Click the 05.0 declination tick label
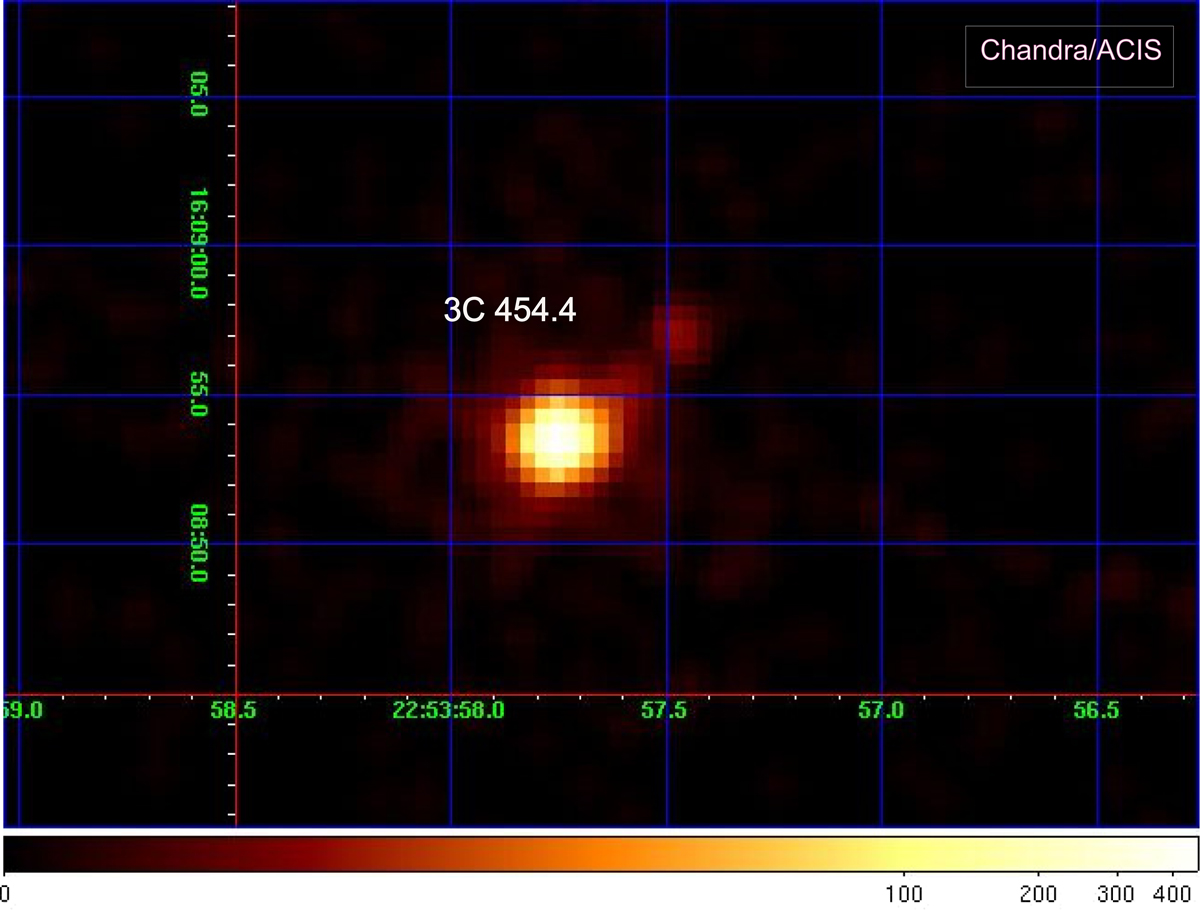The image size is (1200, 910). coord(198,99)
